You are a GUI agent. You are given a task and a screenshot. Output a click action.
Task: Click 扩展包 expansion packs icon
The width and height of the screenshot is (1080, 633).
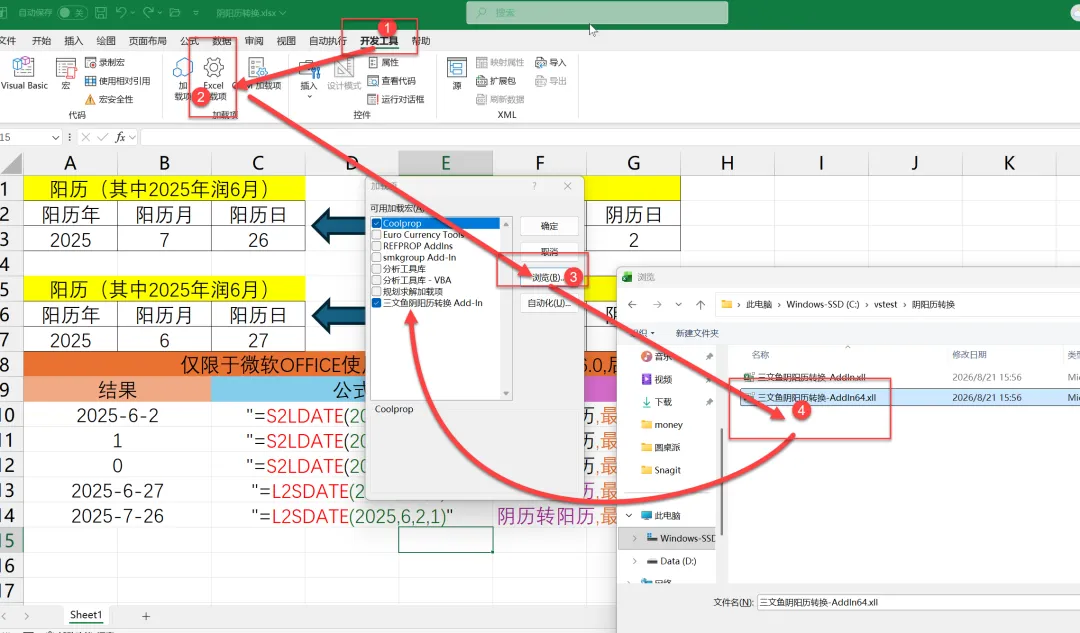tap(481, 81)
